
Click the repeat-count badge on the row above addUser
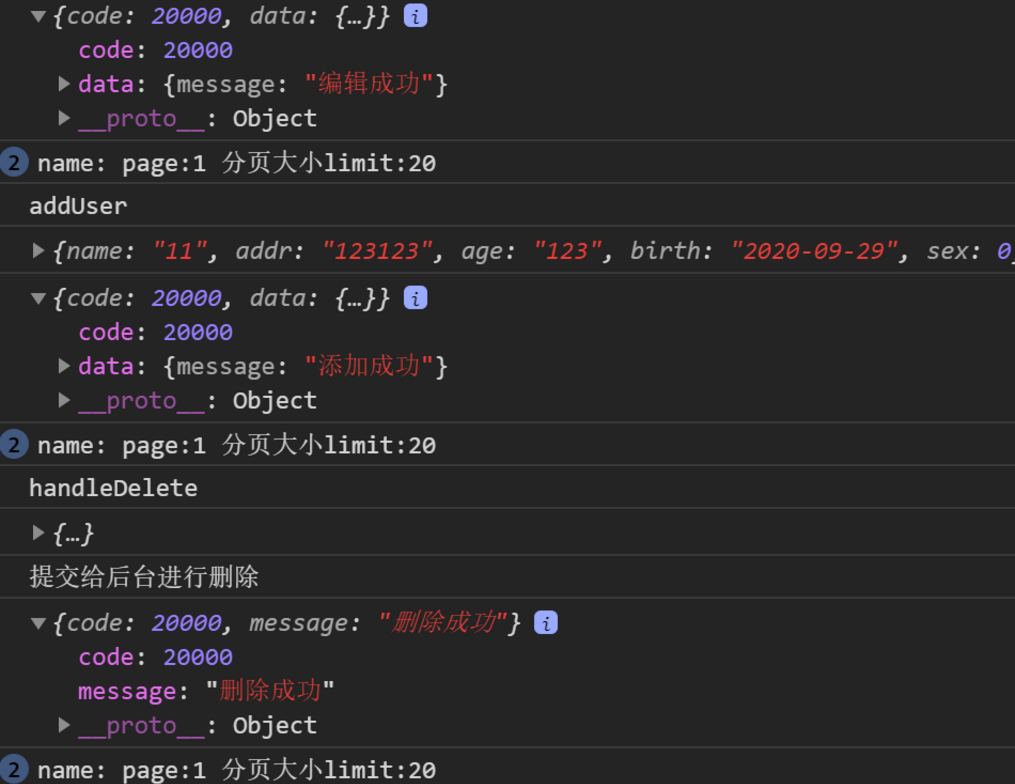14,162
